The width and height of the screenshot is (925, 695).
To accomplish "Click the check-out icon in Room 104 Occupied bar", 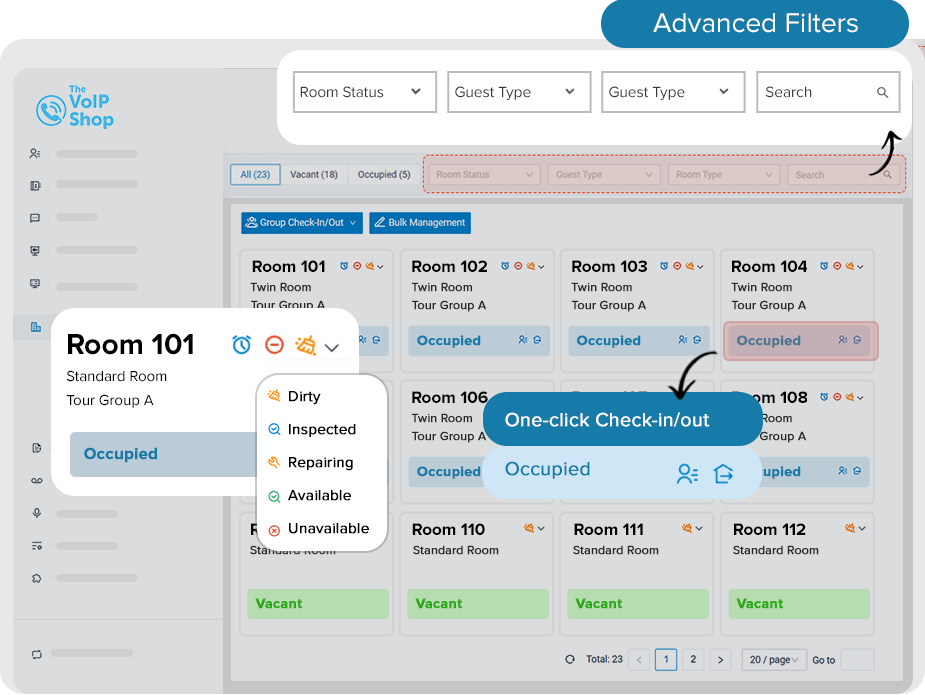I will [x=857, y=340].
